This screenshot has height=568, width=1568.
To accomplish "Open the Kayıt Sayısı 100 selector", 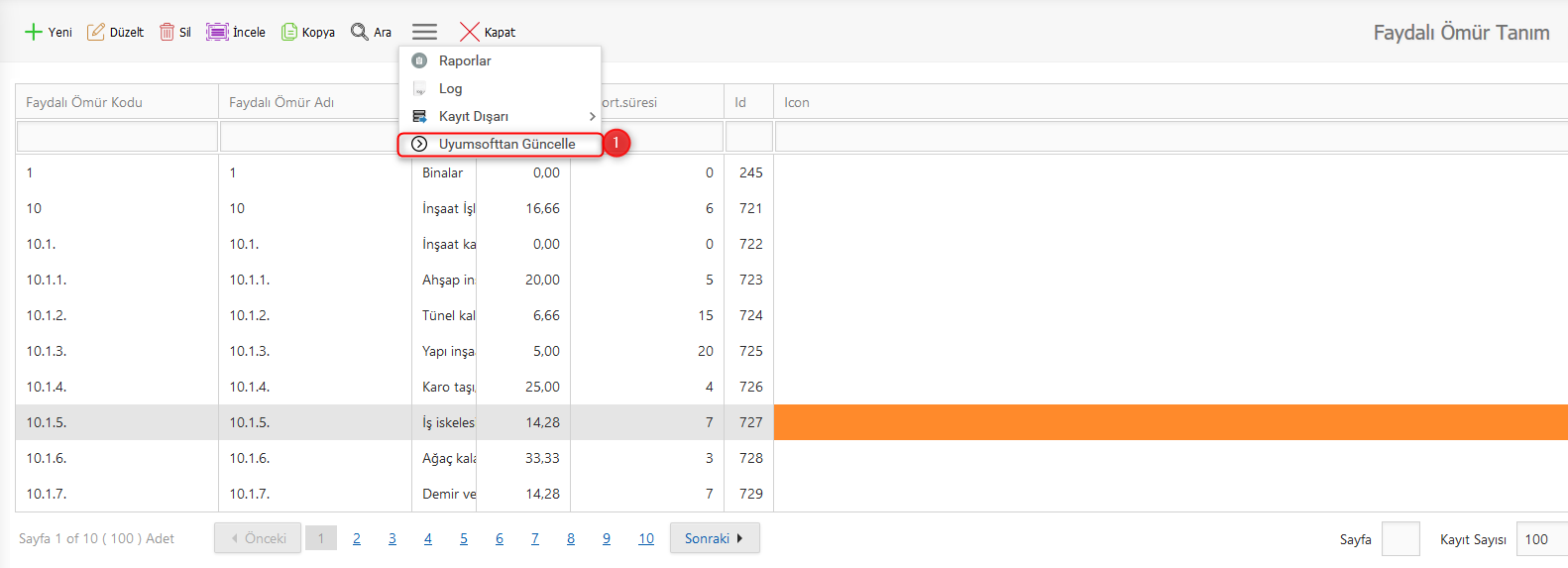I will (x=1540, y=539).
